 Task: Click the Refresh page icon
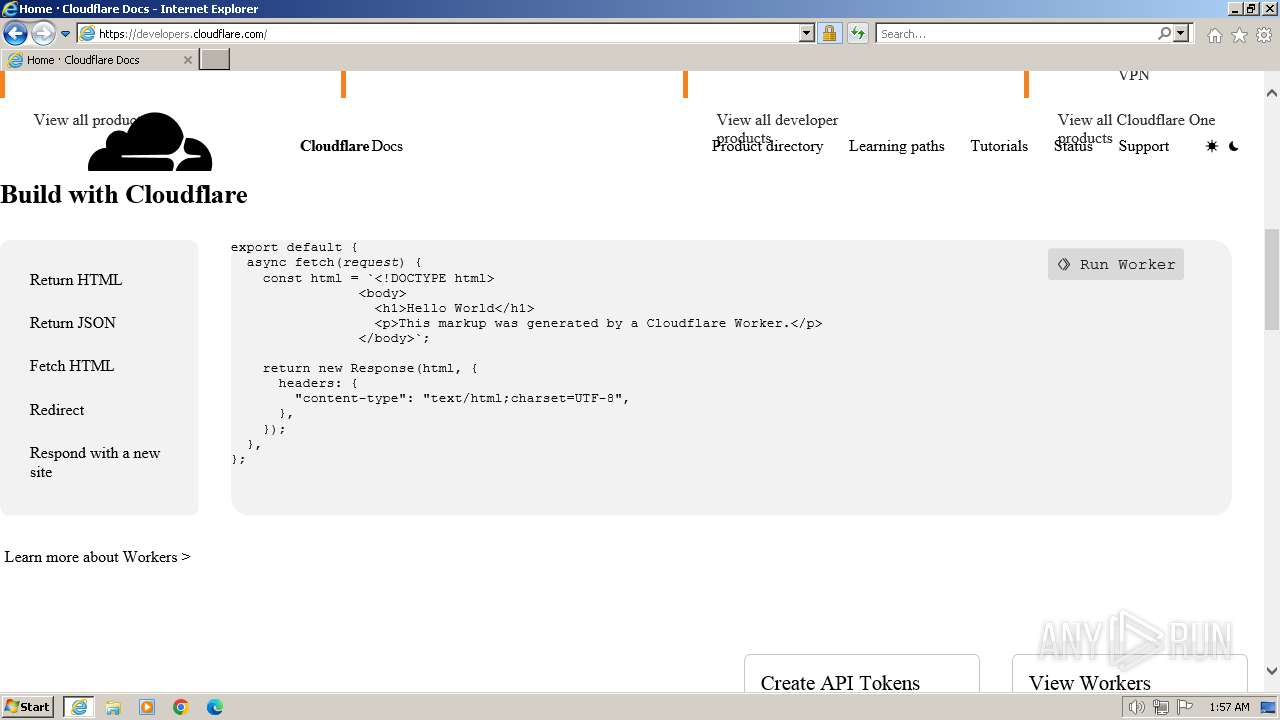pos(858,34)
